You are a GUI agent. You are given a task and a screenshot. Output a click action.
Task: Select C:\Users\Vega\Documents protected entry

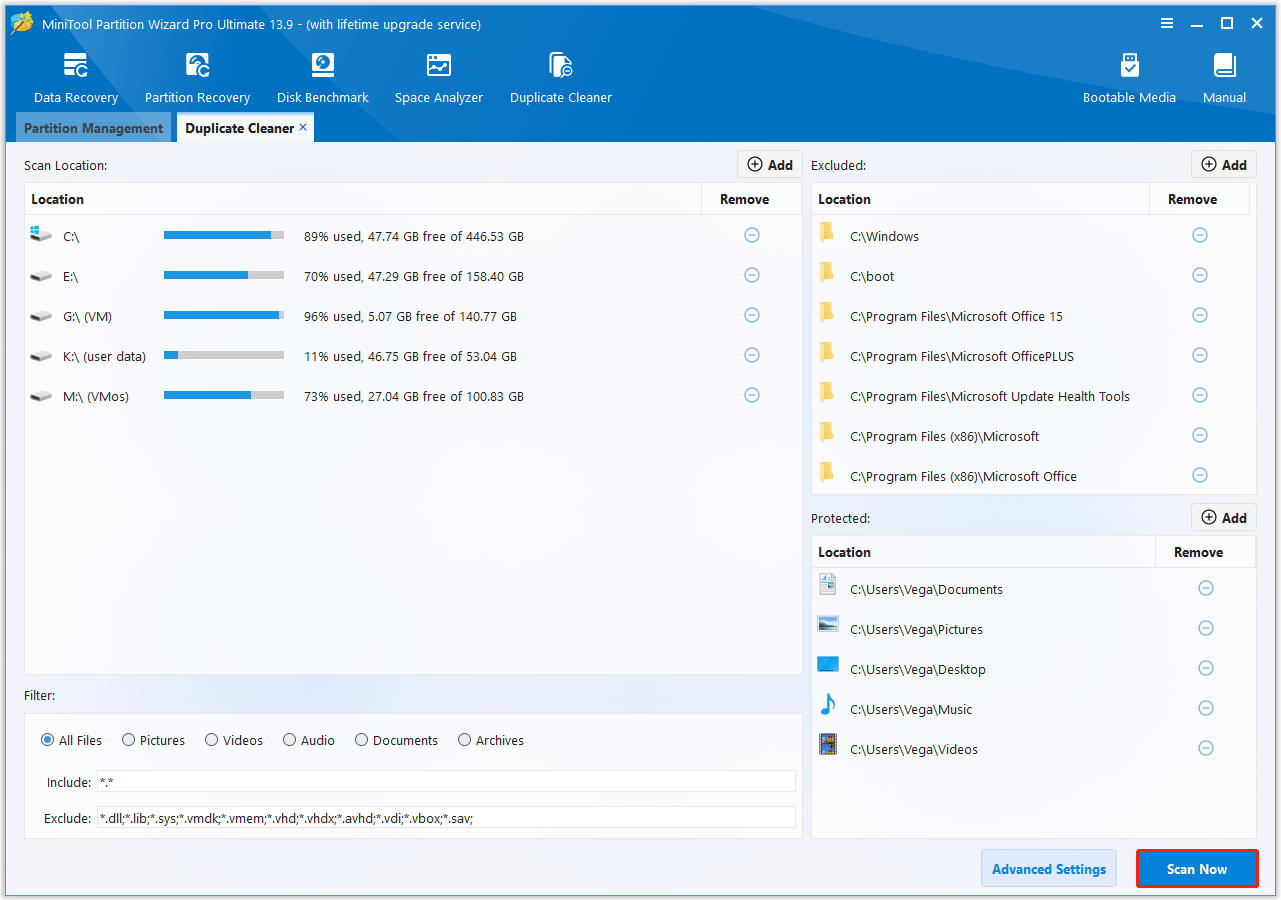coord(1034,589)
